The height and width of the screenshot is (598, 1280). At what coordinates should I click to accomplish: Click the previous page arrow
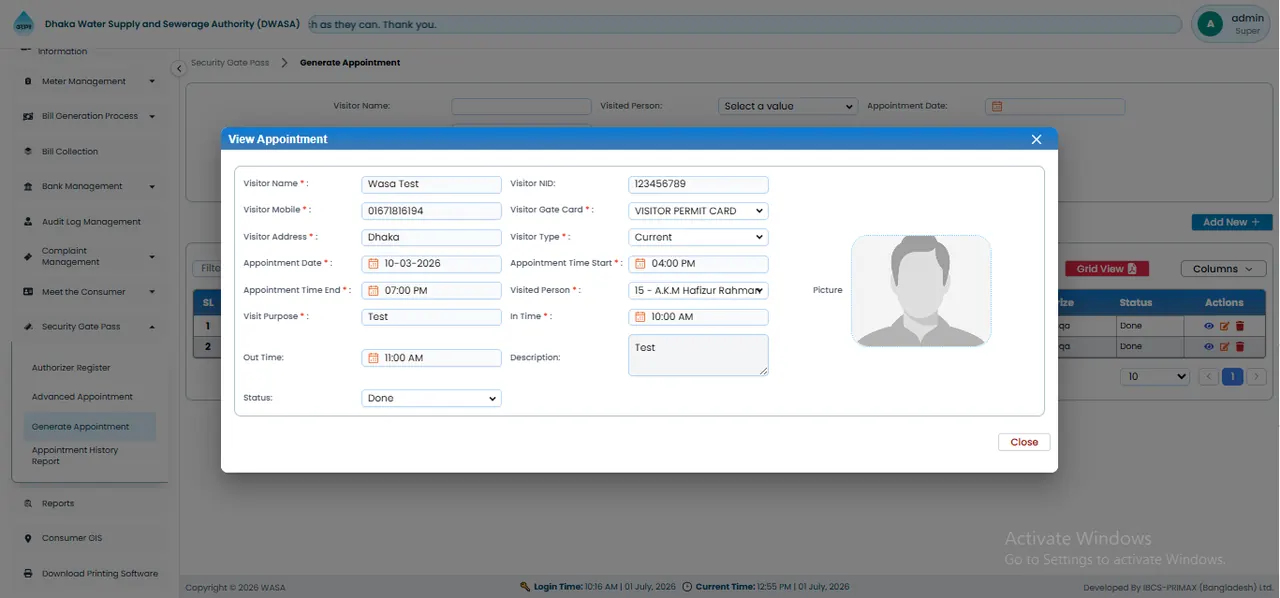(1208, 377)
